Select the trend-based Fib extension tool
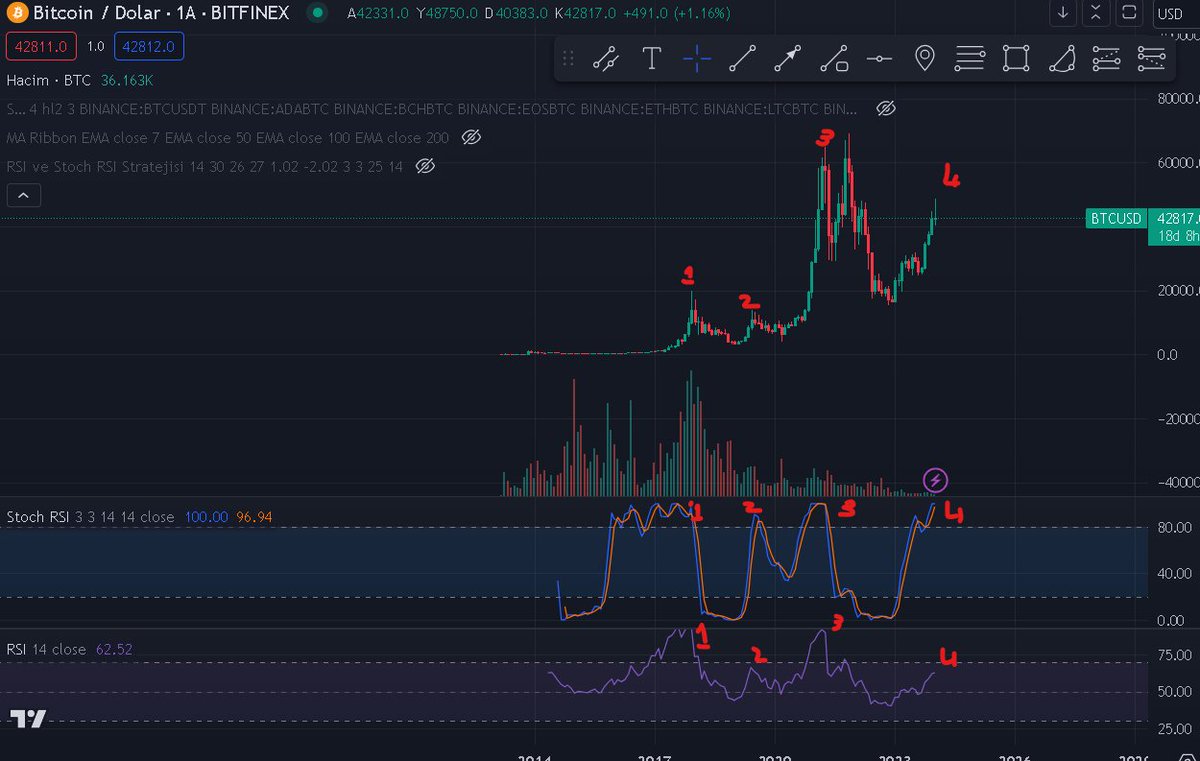 click(x=1107, y=60)
